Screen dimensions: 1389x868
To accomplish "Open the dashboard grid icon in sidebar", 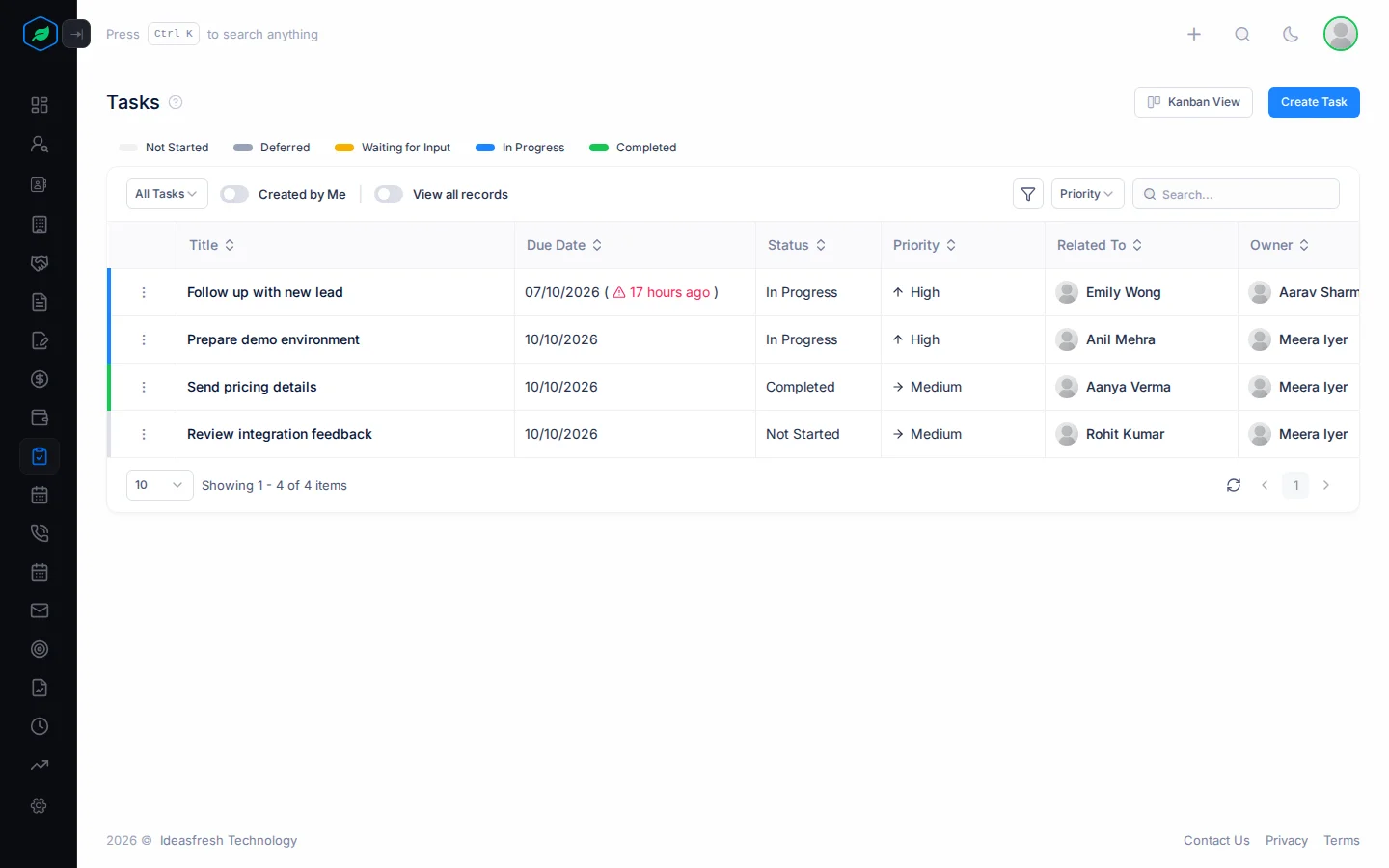I will click(x=40, y=105).
